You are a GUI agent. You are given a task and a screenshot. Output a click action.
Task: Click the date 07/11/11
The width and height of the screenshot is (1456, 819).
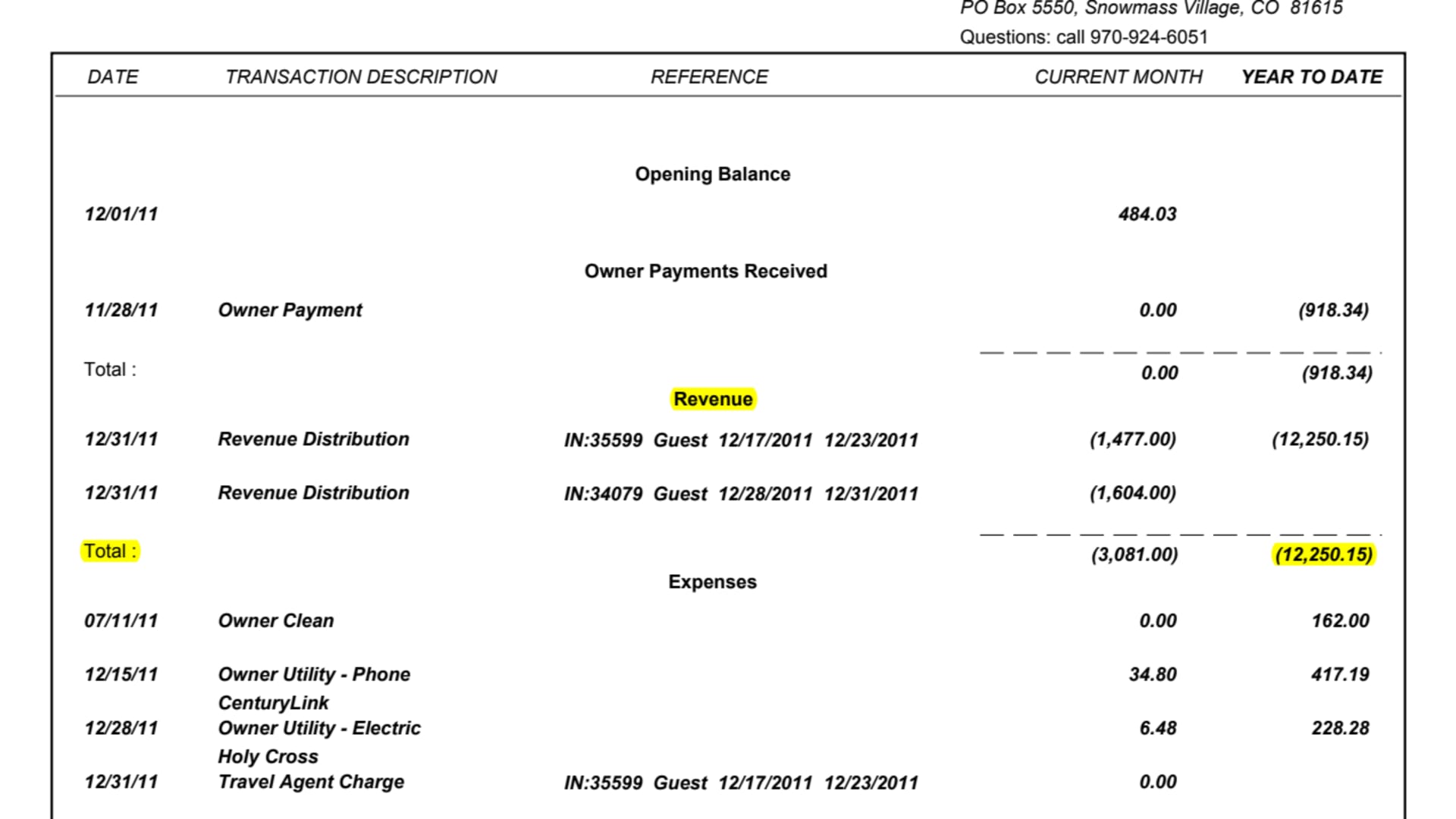[121, 620]
